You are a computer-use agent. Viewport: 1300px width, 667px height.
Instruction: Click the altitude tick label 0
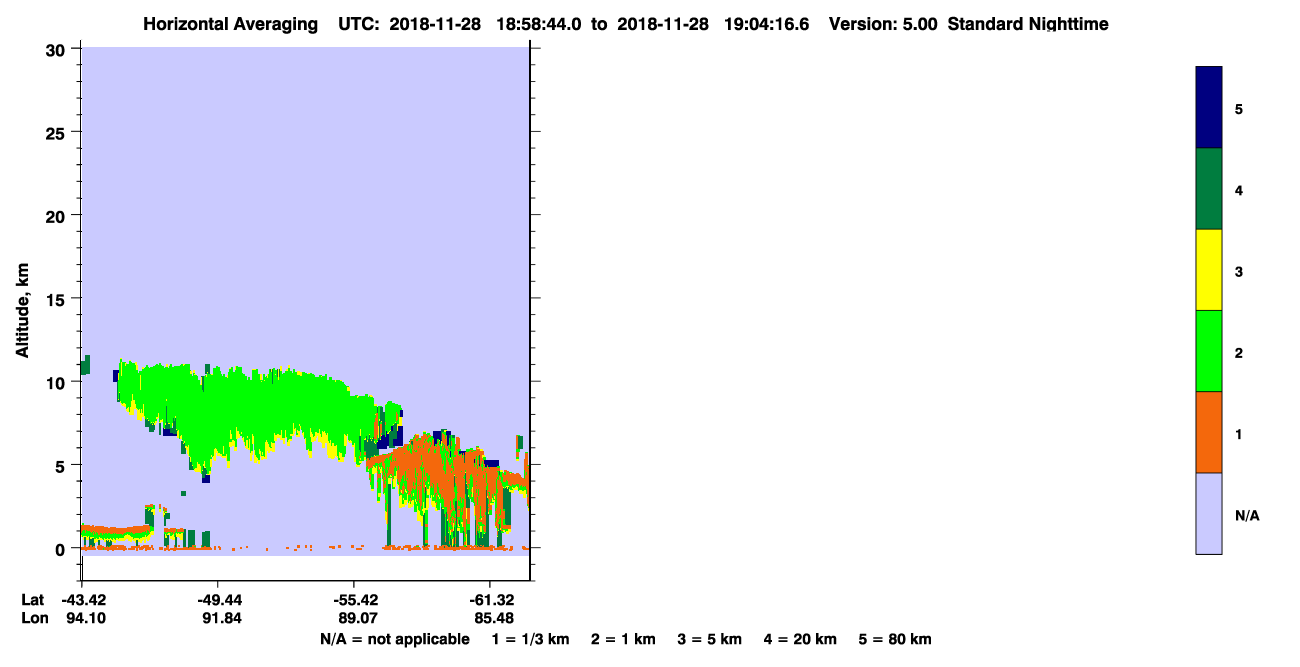click(x=62, y=549)
